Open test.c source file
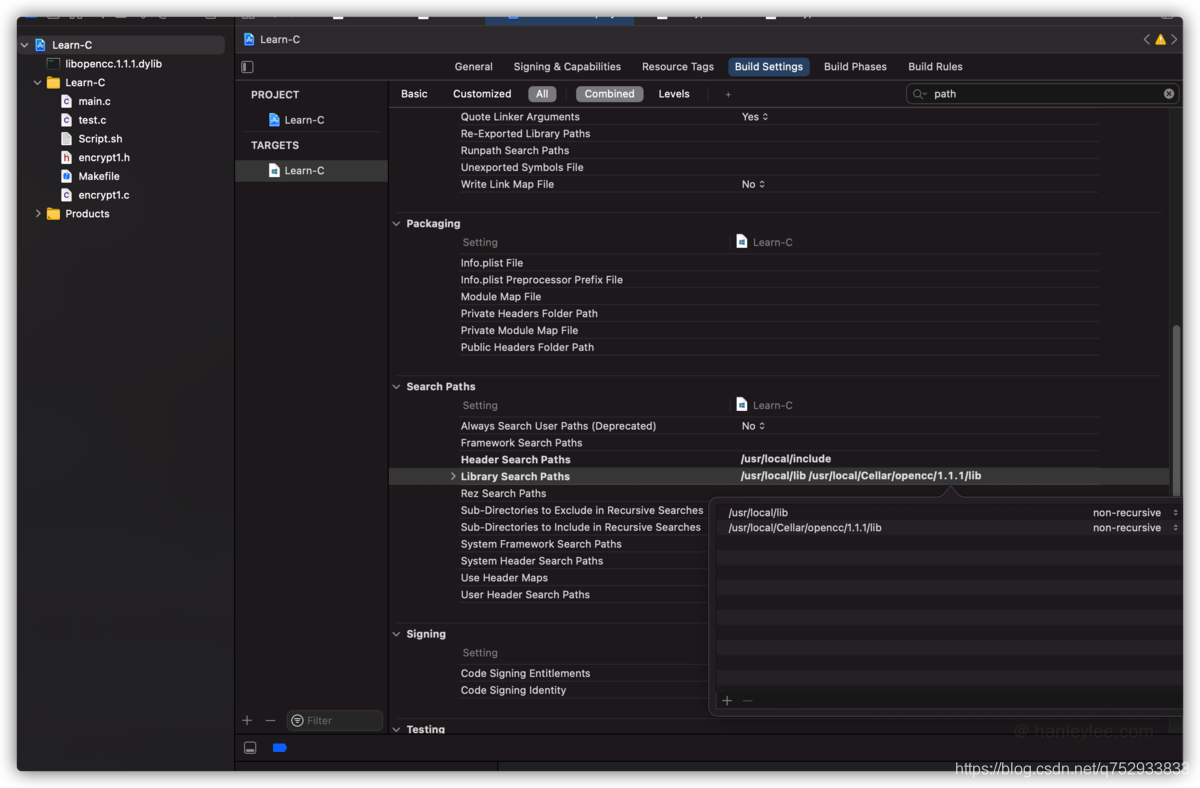This screenshot has width=1200, height=788. pyautogui.click(x=92, y=120)
